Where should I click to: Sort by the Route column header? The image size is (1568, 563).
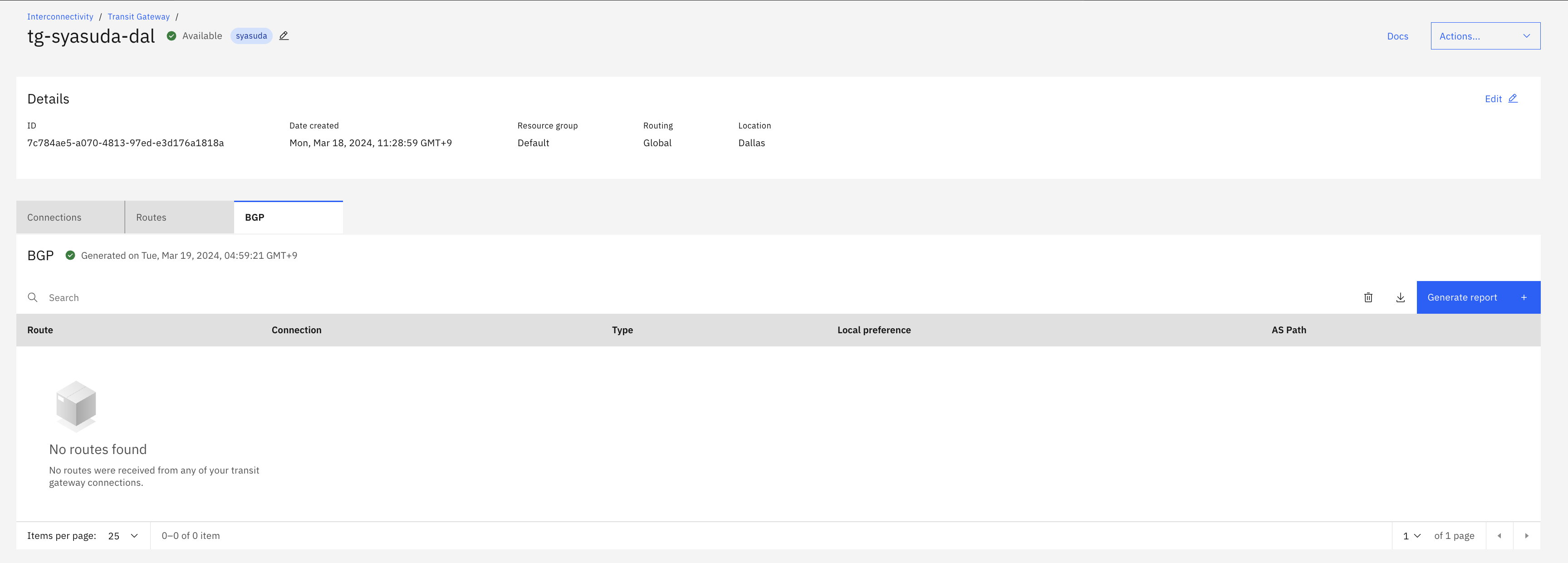[x=40, y=330]
